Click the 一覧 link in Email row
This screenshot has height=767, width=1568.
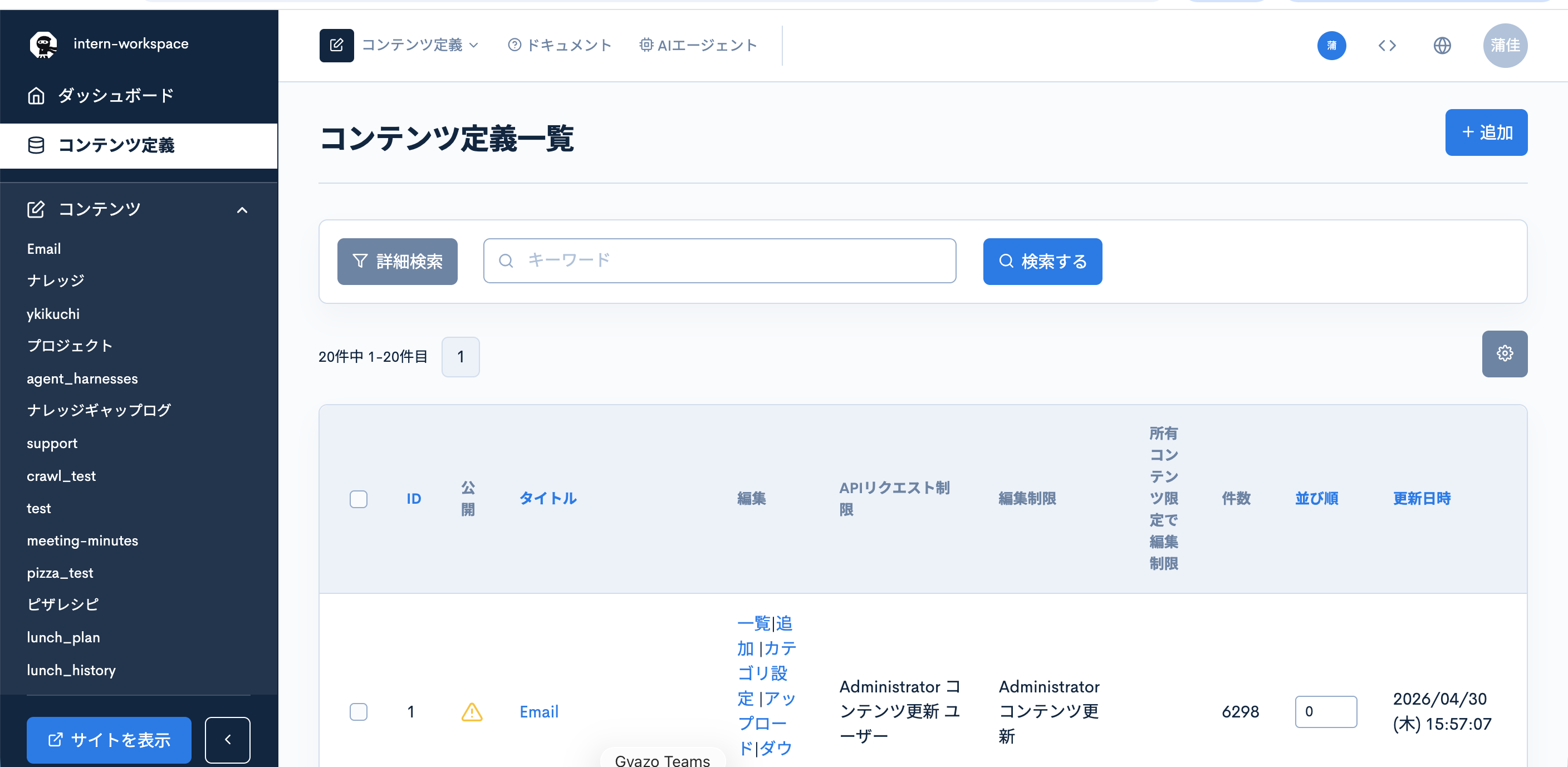753,623
